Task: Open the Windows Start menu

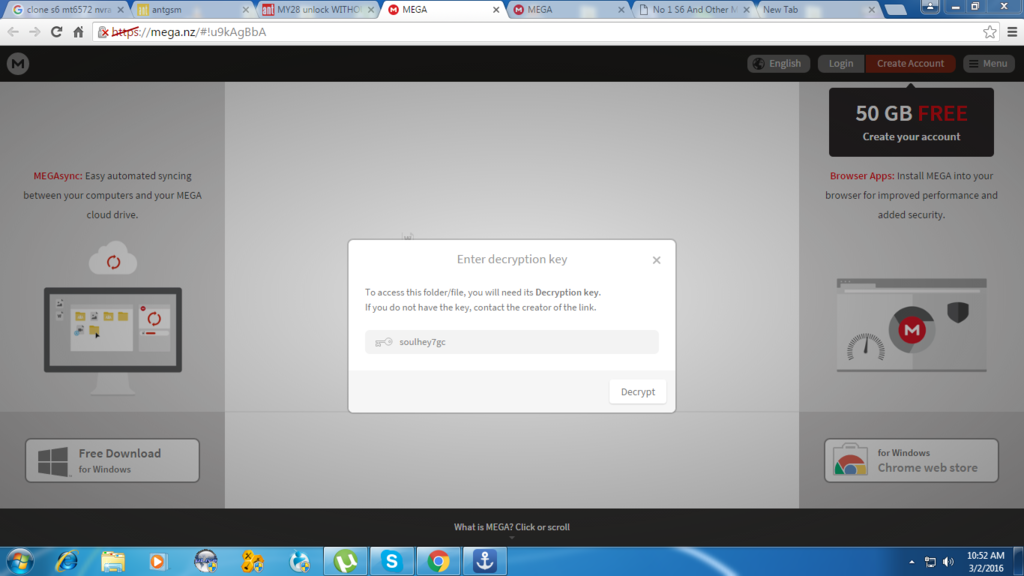Action: click(x=20, y=562)
